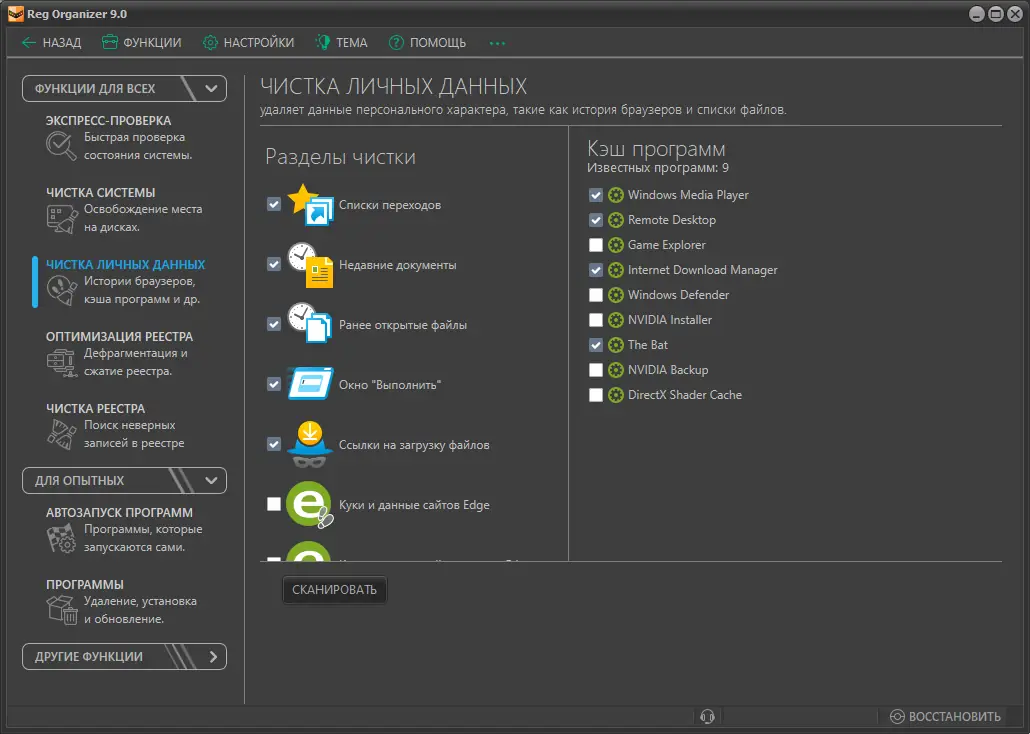This screenshot has width=1030, height=734.
Task: Click the Programs uninstall box icon
Action: click(x=61, y=610)
